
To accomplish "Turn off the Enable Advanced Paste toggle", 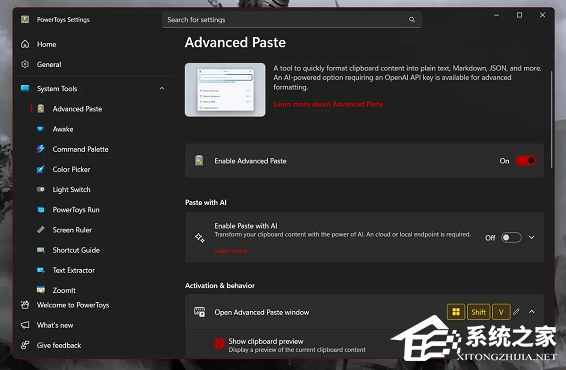I will pos(526,161).
